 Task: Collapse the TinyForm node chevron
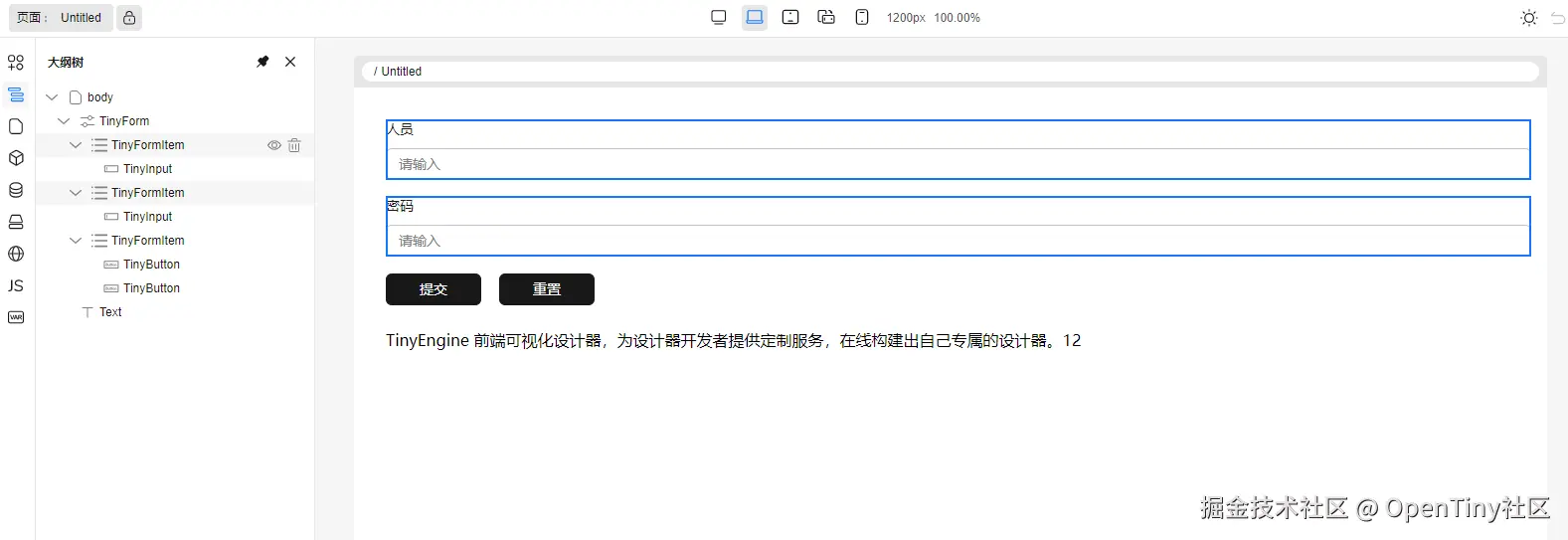click(x=64, y=121)
